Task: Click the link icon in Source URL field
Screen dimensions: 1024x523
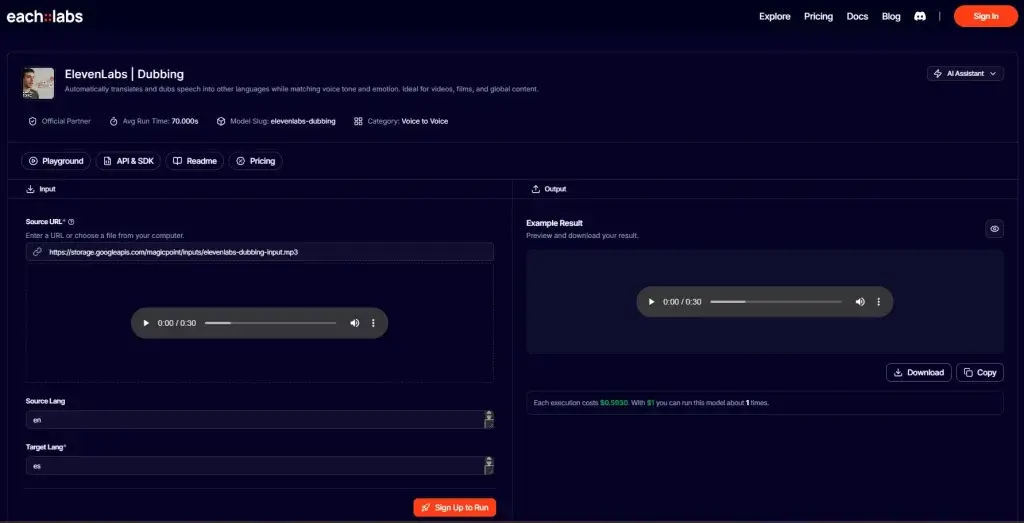Action: click(37, 251)
